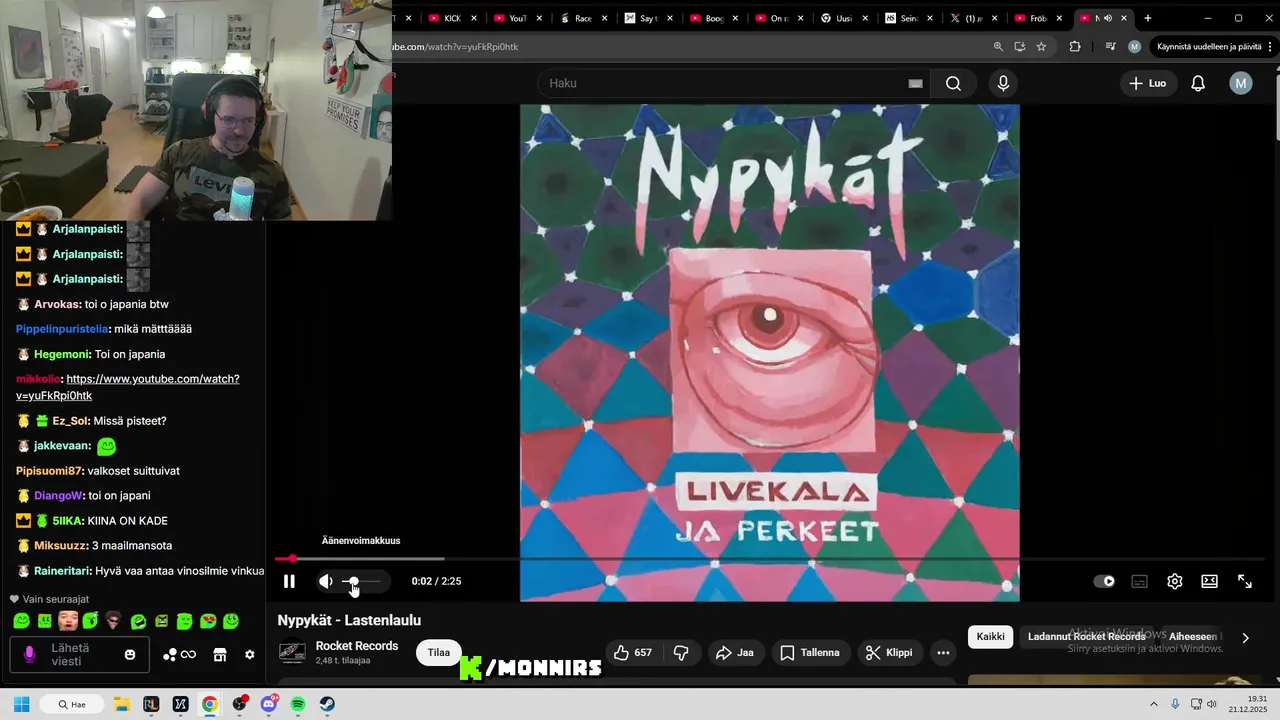
Task: Click the YouTube search magnifier button
Action: coord(954,83)
